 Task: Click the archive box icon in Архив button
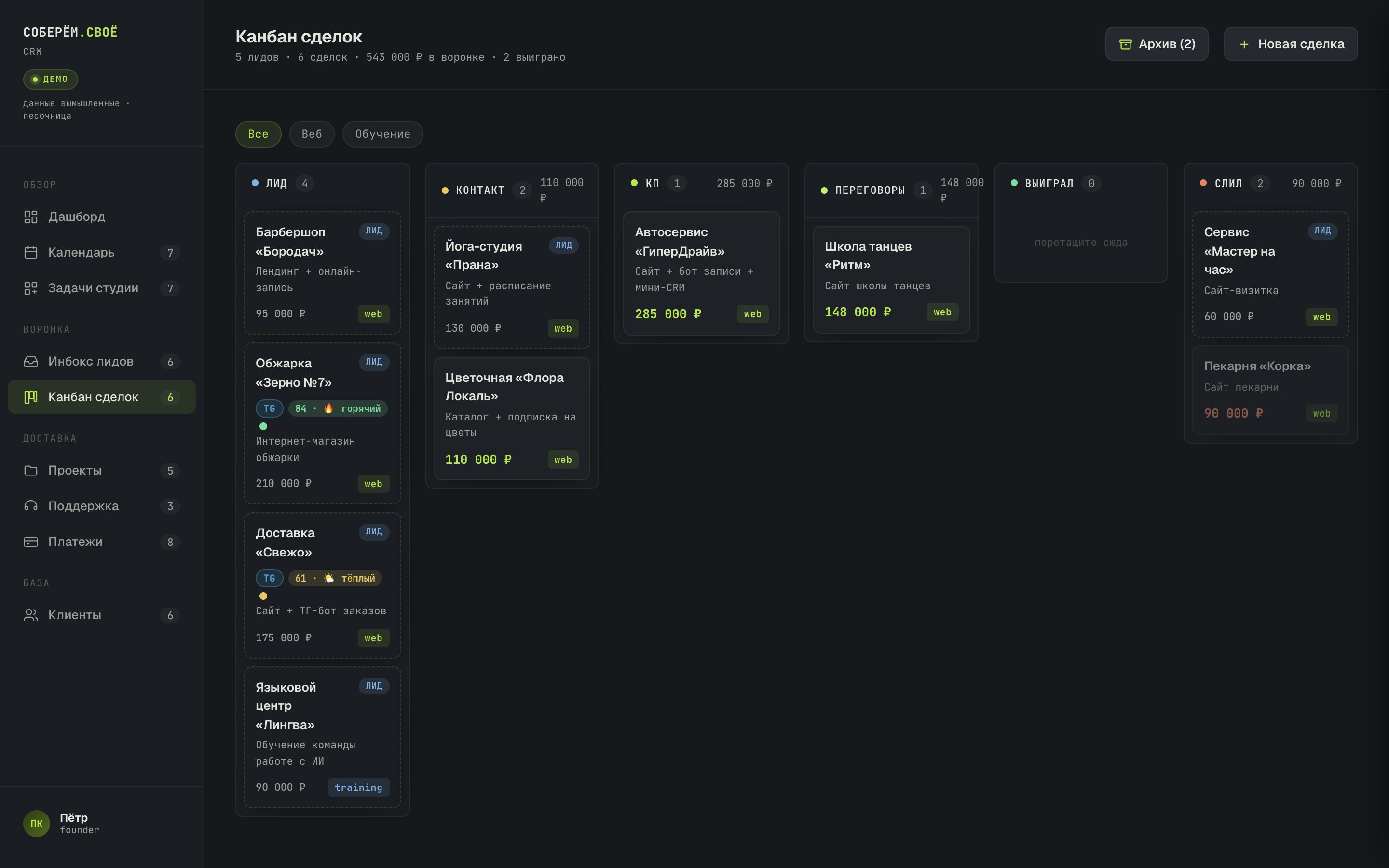1125,44
